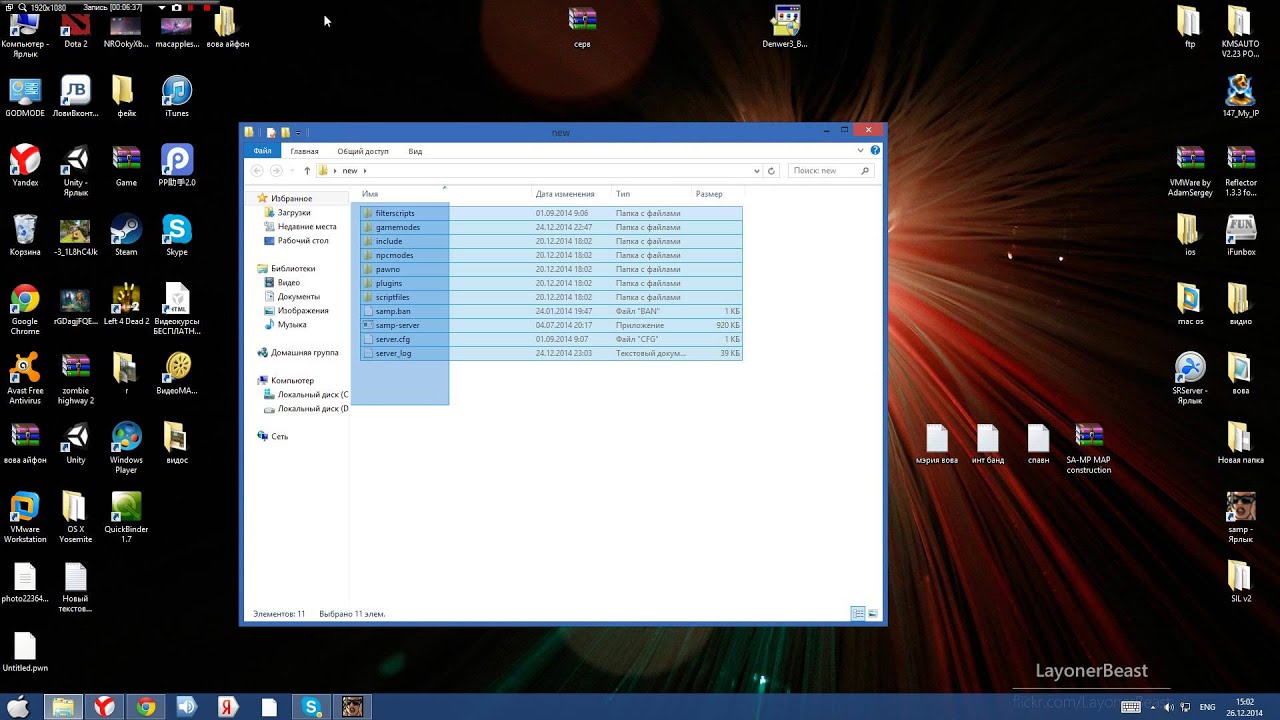Open the Вид ribbon tab

415,151
